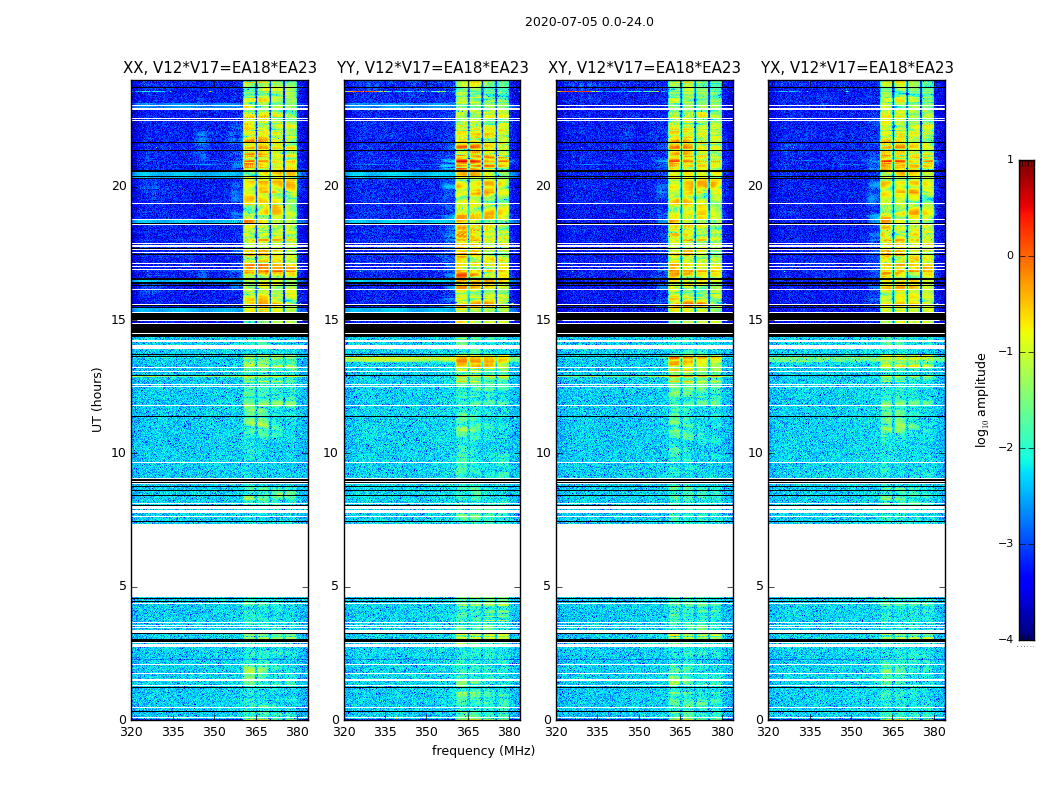
Task: Click the colorbar tick label −3
Action: tap(1007, 544)
